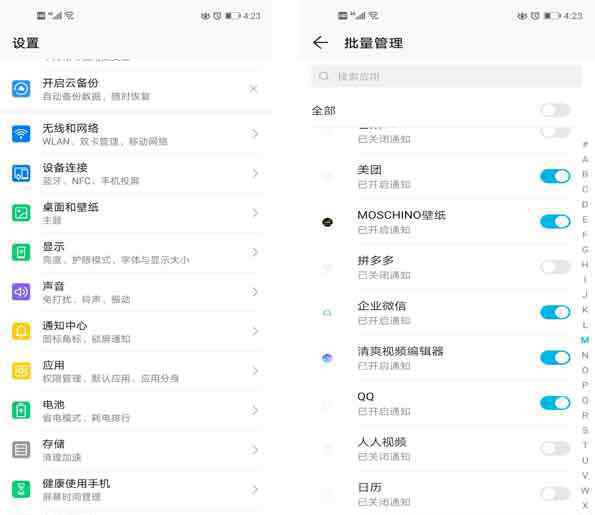The width and height of the screenshot is (595, 515).
Task: Disable notifications for 美团
Action: pos(555,176)
